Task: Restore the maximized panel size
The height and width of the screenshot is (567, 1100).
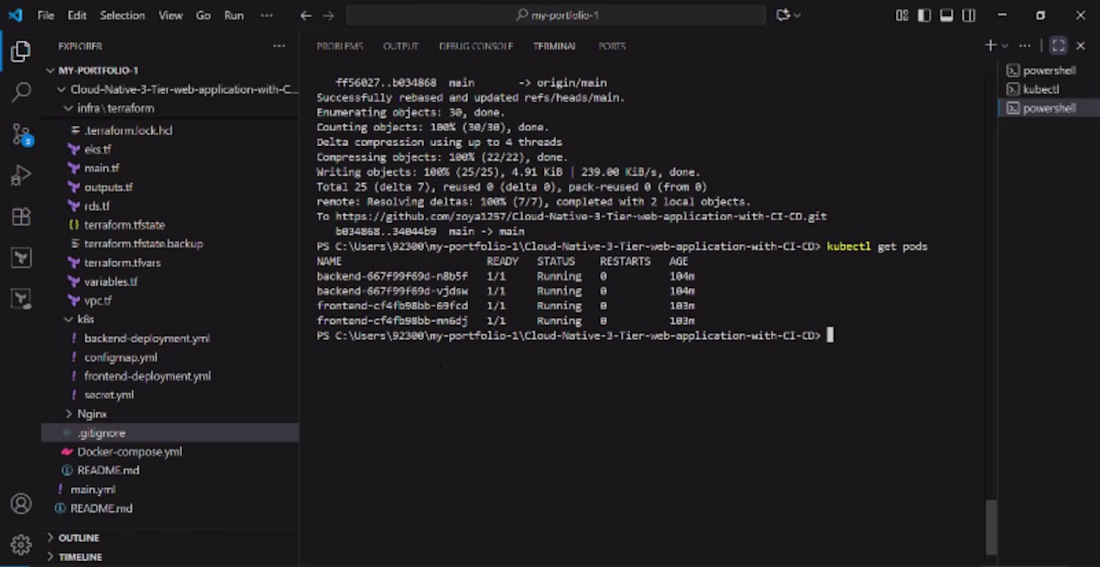Action: click(1059, 46)
